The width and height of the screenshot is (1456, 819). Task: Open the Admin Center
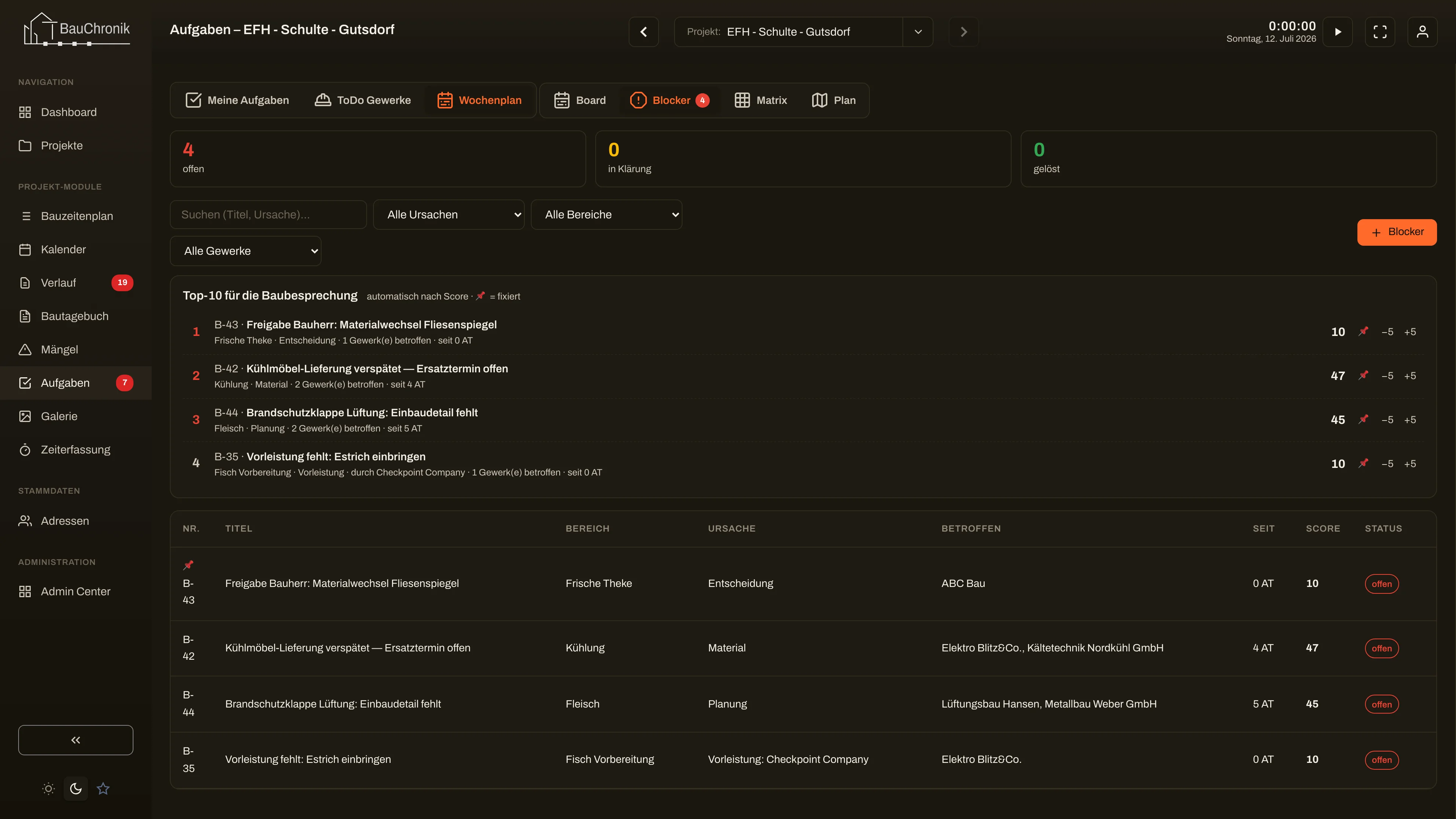point(76,591)
